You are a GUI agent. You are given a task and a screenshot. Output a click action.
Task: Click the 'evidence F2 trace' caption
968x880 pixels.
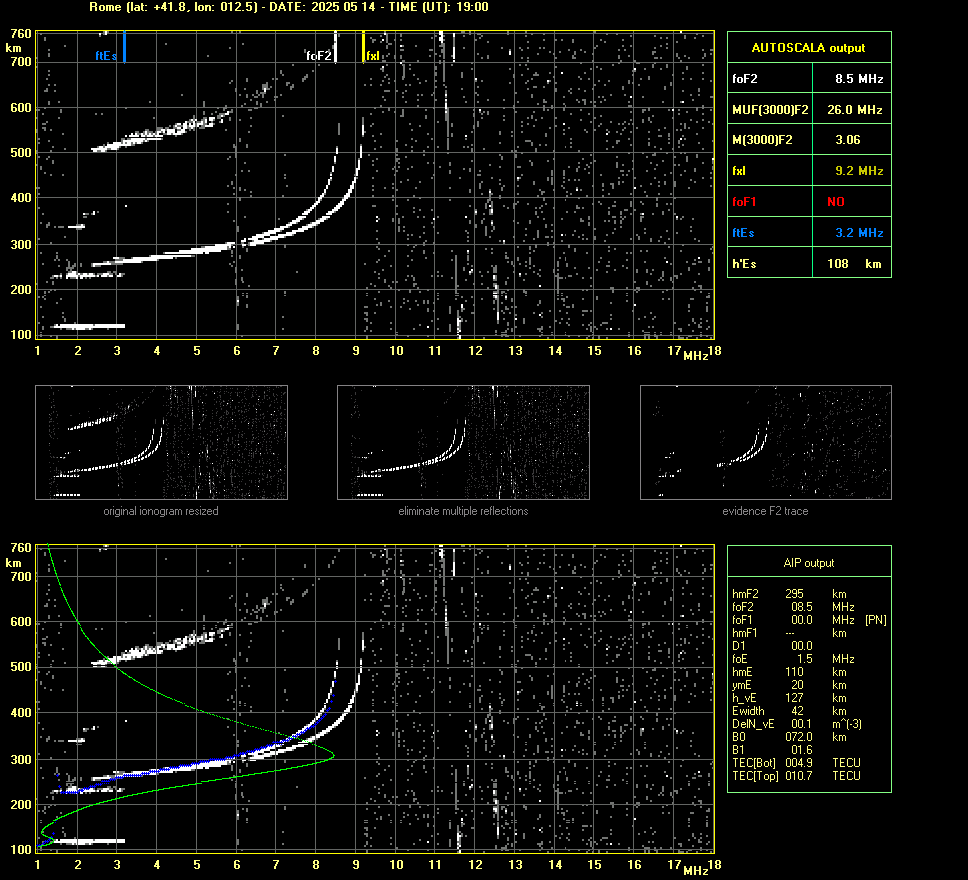point(766,511)
